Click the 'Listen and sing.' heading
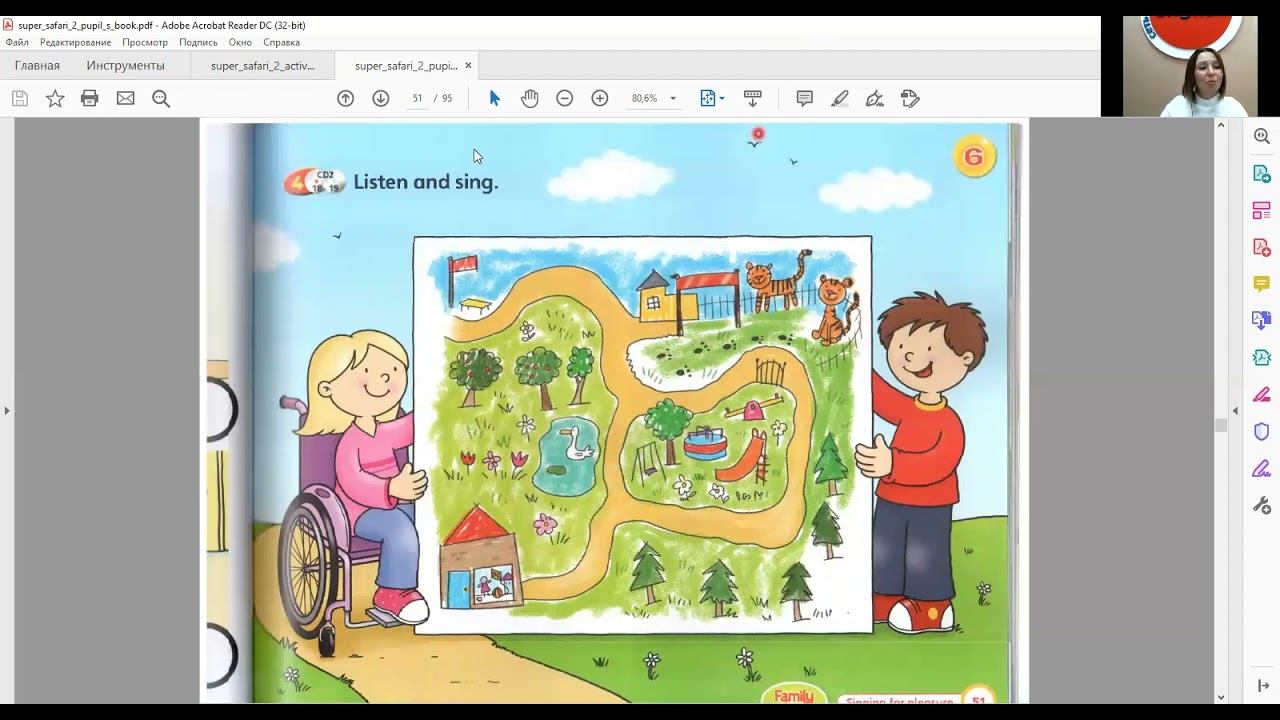 click(x=425, y=182)
